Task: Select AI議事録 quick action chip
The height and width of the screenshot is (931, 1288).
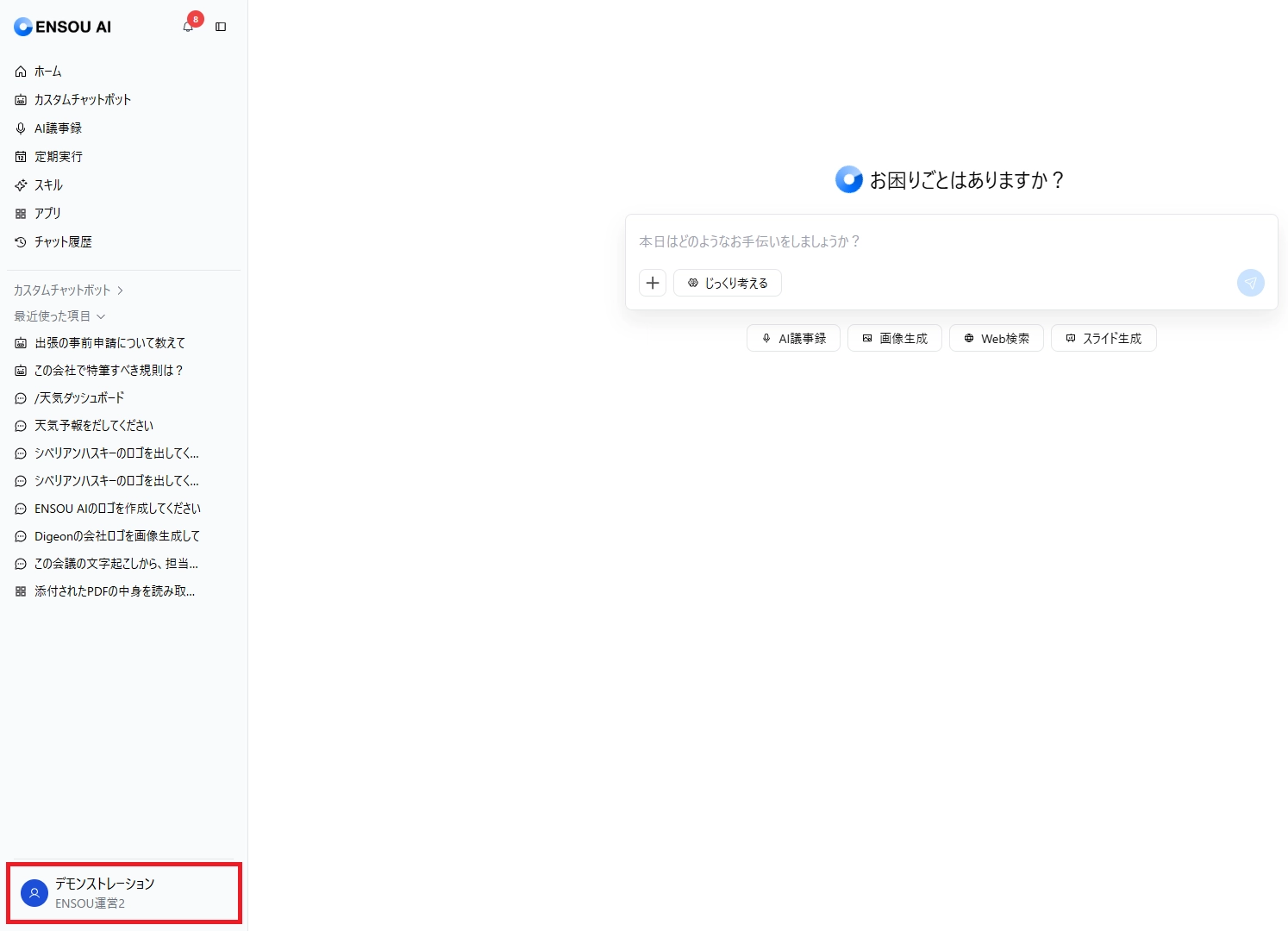Action: [x=793, y=339]
